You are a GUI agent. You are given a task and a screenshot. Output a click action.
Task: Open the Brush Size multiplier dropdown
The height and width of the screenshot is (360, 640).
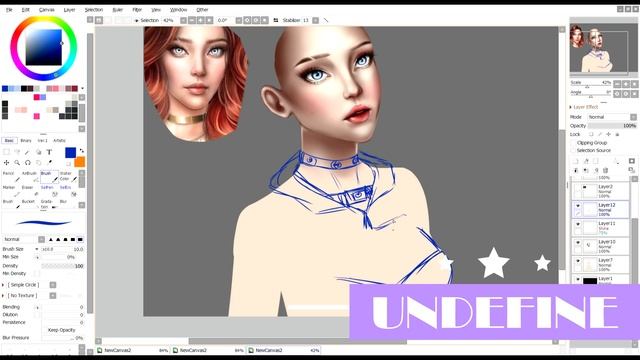[x=36, y=249]
